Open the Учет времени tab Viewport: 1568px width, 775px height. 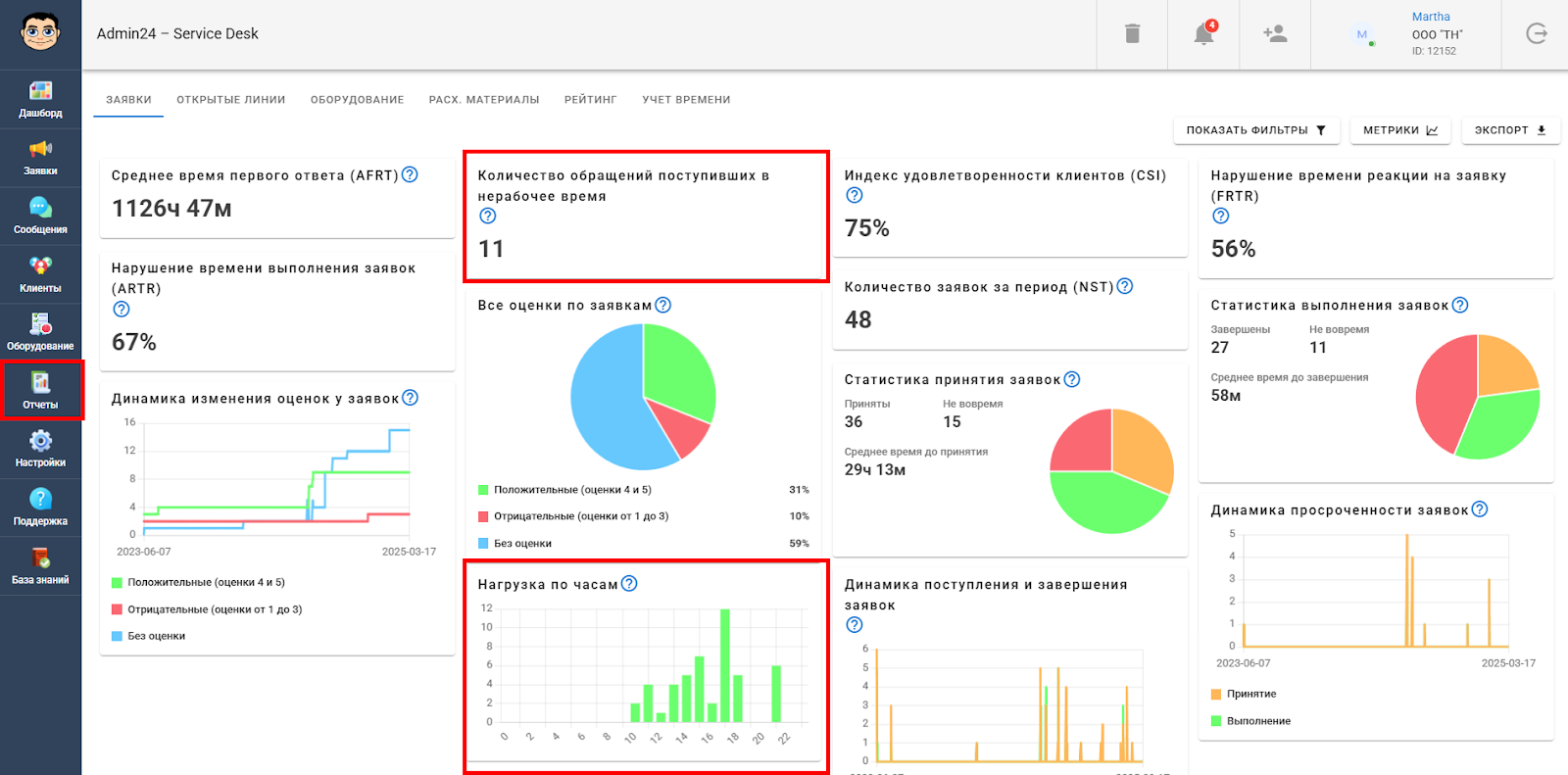pyautogui.click(x=686, y=100)
